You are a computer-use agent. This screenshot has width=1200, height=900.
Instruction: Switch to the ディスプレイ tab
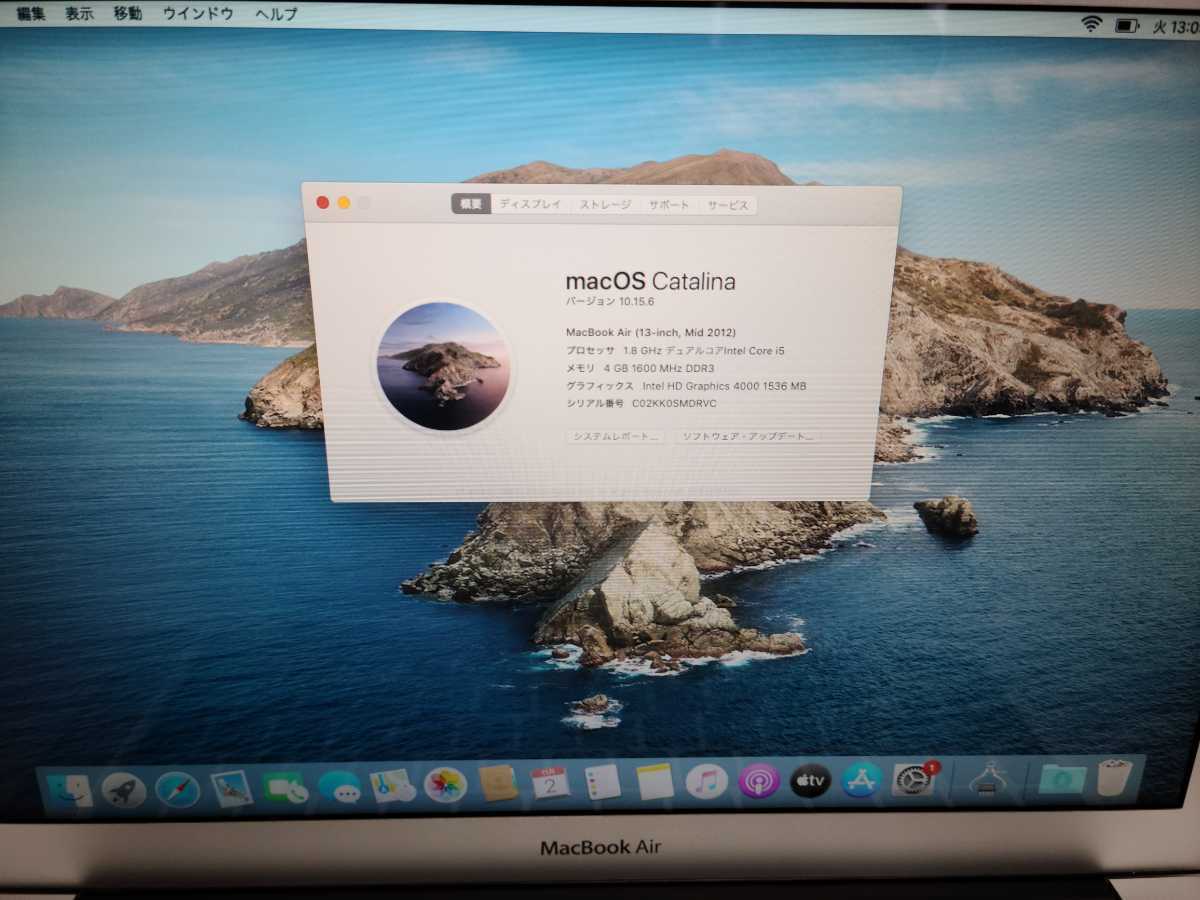pos(531,204)
